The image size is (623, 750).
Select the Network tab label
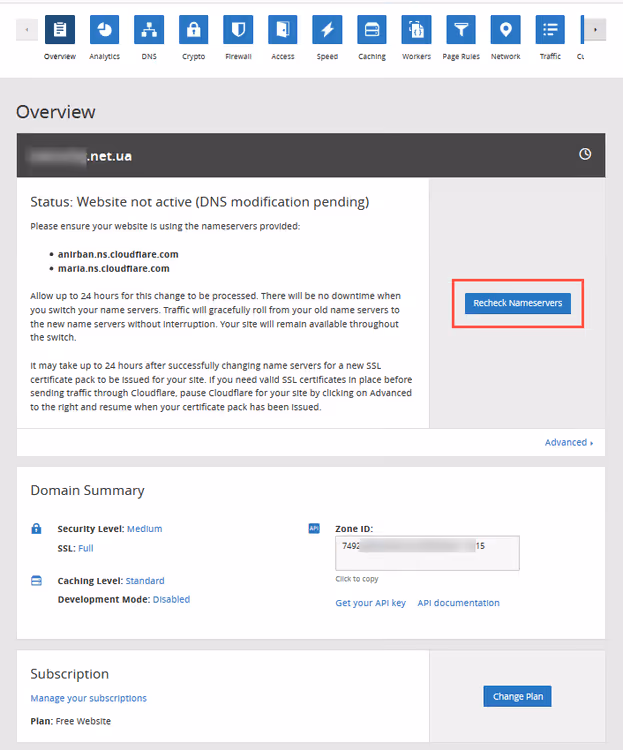coord(506,56)
